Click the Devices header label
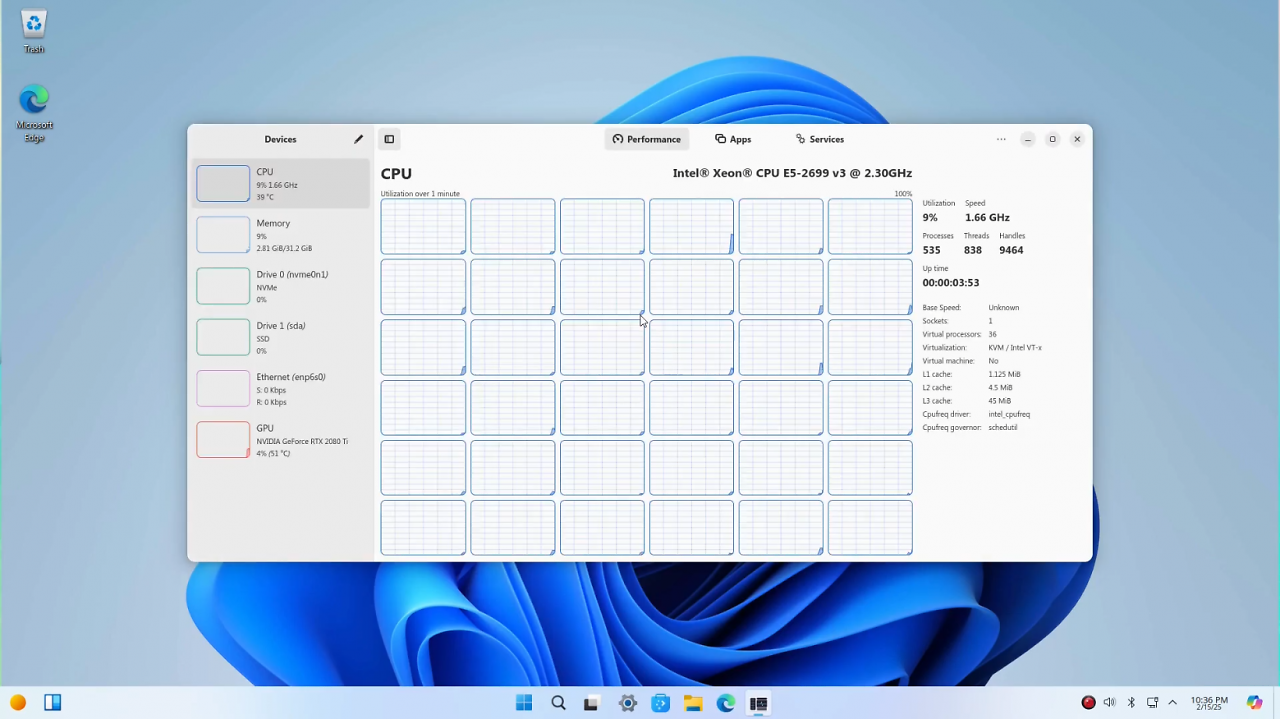Image resolution: width=1280 pixels, height=719 pixels. (280, 139)
